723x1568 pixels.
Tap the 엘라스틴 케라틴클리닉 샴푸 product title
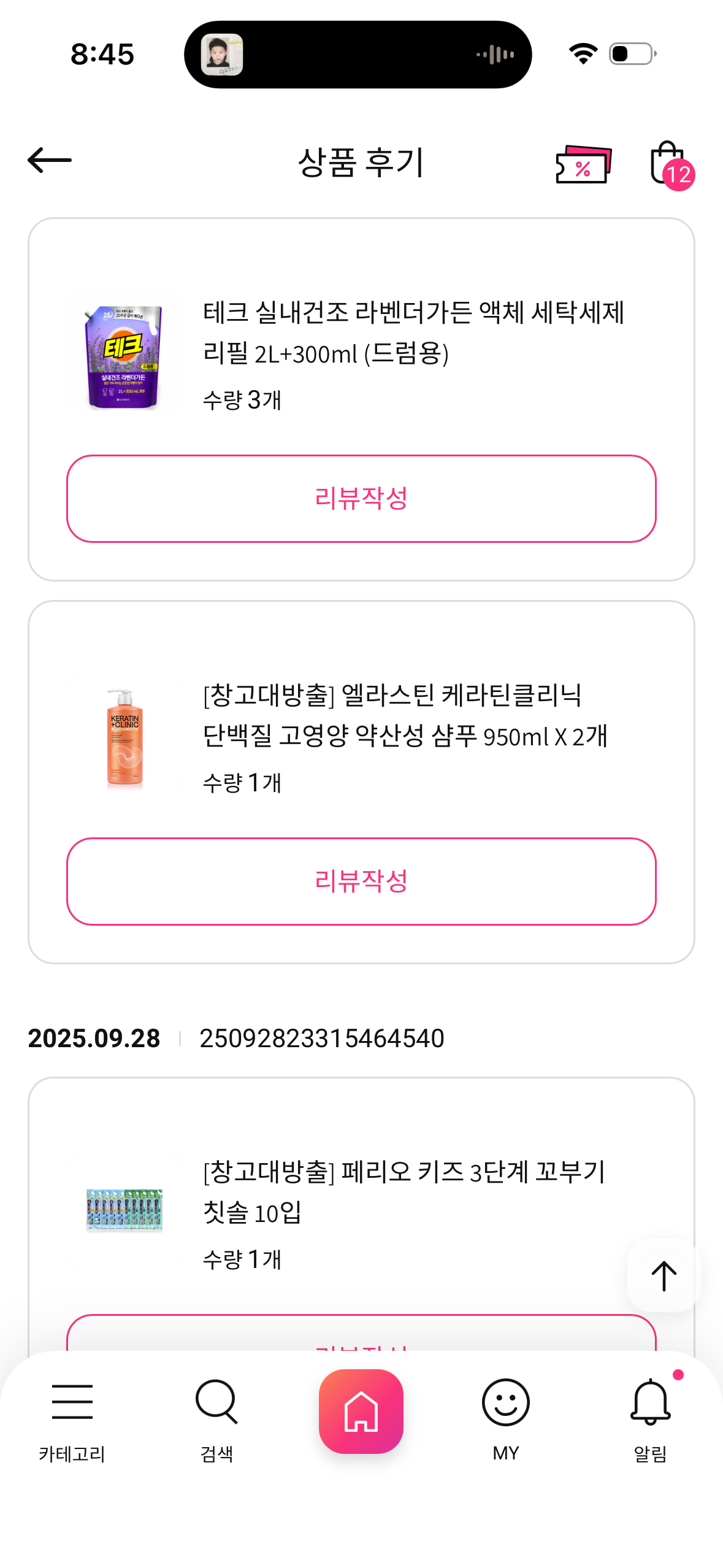coord(405,715)
